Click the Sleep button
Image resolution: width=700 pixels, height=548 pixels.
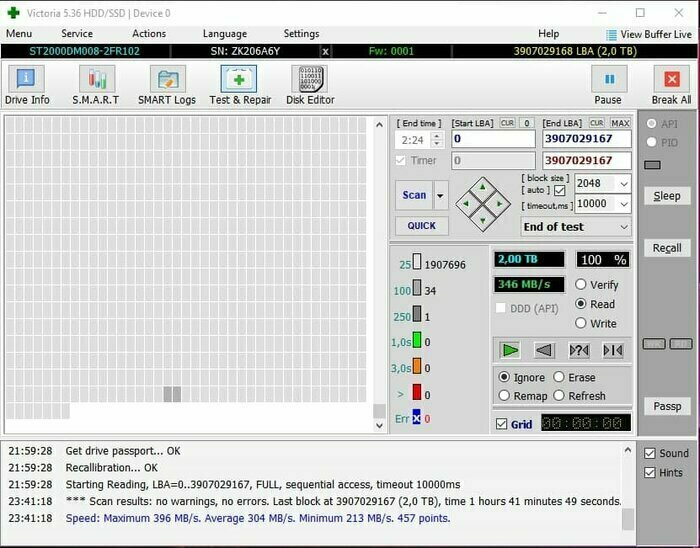coord(667,196)
